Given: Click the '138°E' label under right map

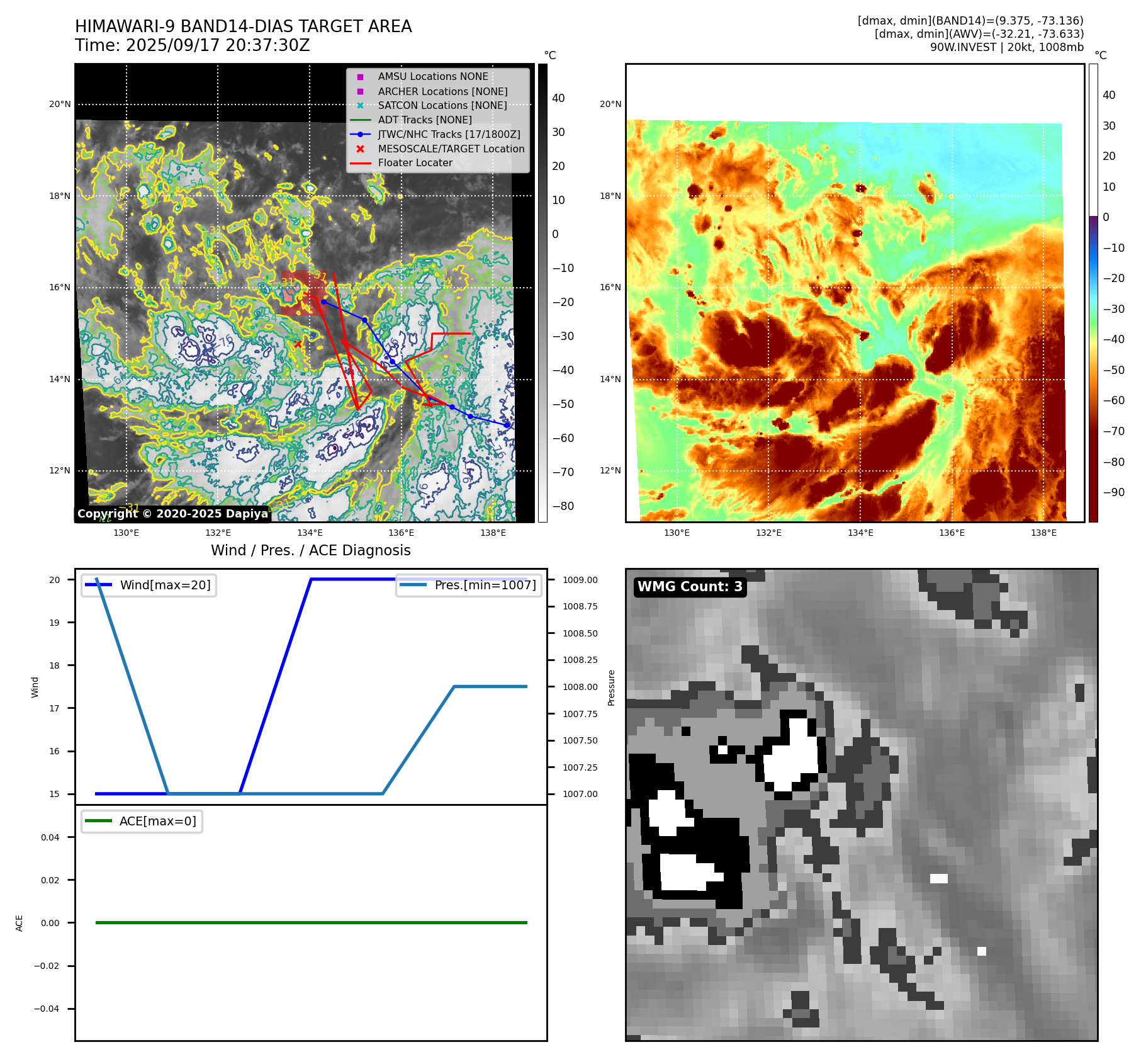Looking at the screenshot, I should click(1043, 533).
